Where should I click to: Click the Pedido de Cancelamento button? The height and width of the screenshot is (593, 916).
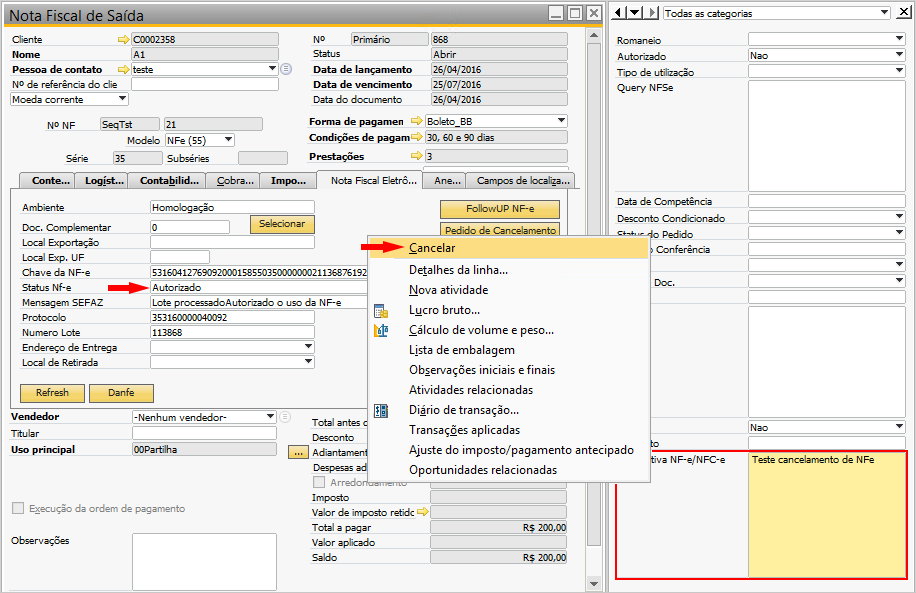coord(499,230)
